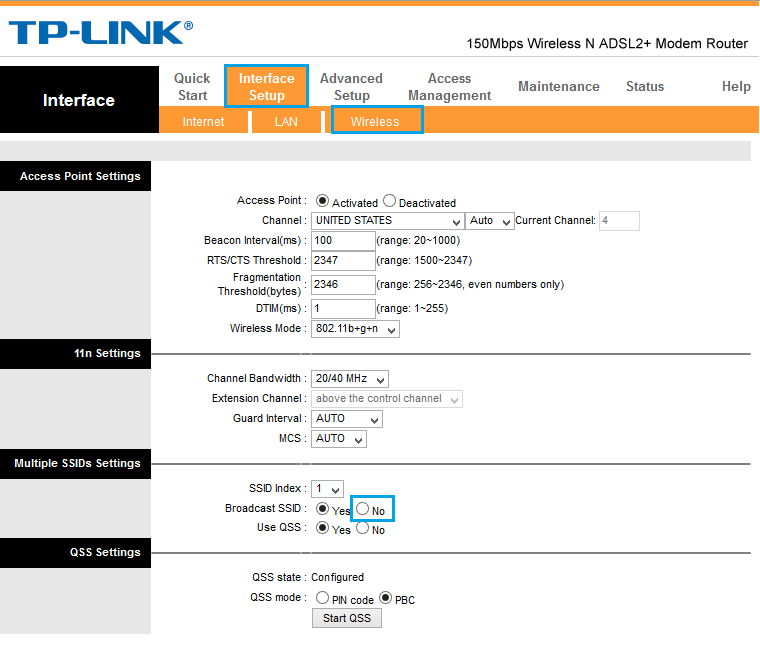Select the Wireless sub-tab
This screenshot has width=760, height=646.
point(375,122)
